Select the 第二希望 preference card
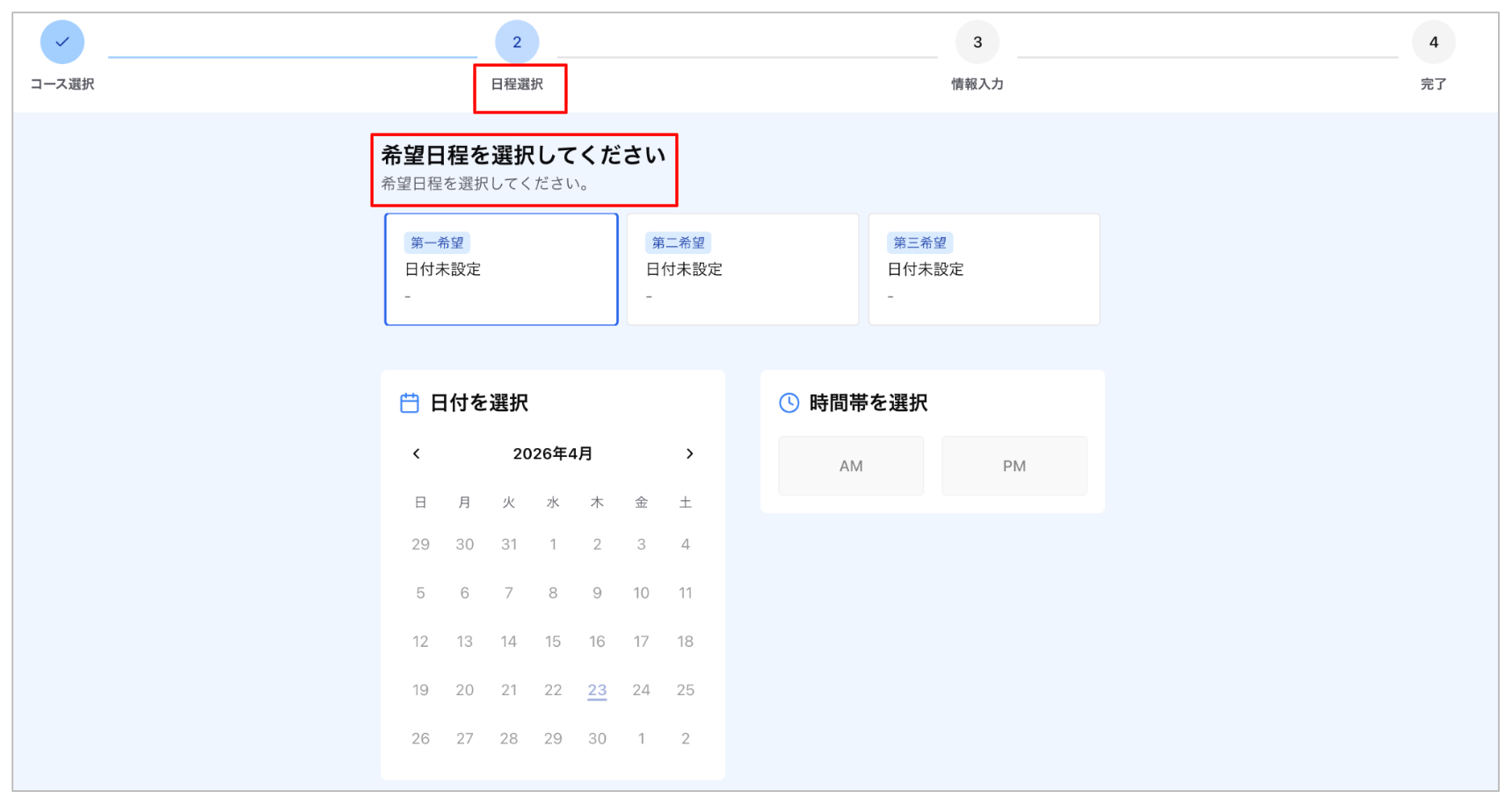 click(743, 269)
